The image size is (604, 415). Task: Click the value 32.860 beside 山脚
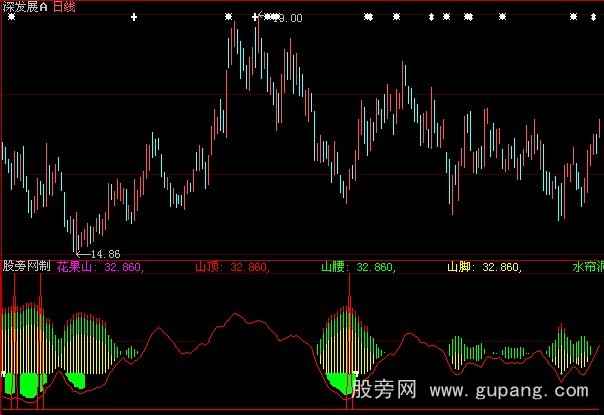point(502,268)
